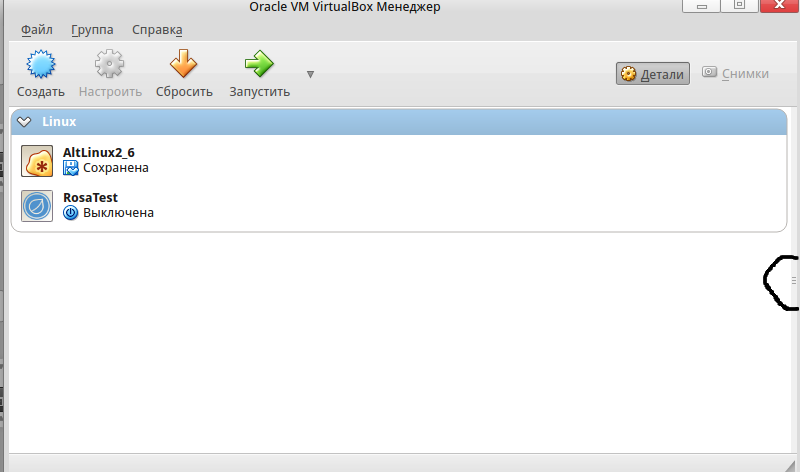Select the RosaTest virtual machine name
The image size is (800, 472).
[90, 197]
